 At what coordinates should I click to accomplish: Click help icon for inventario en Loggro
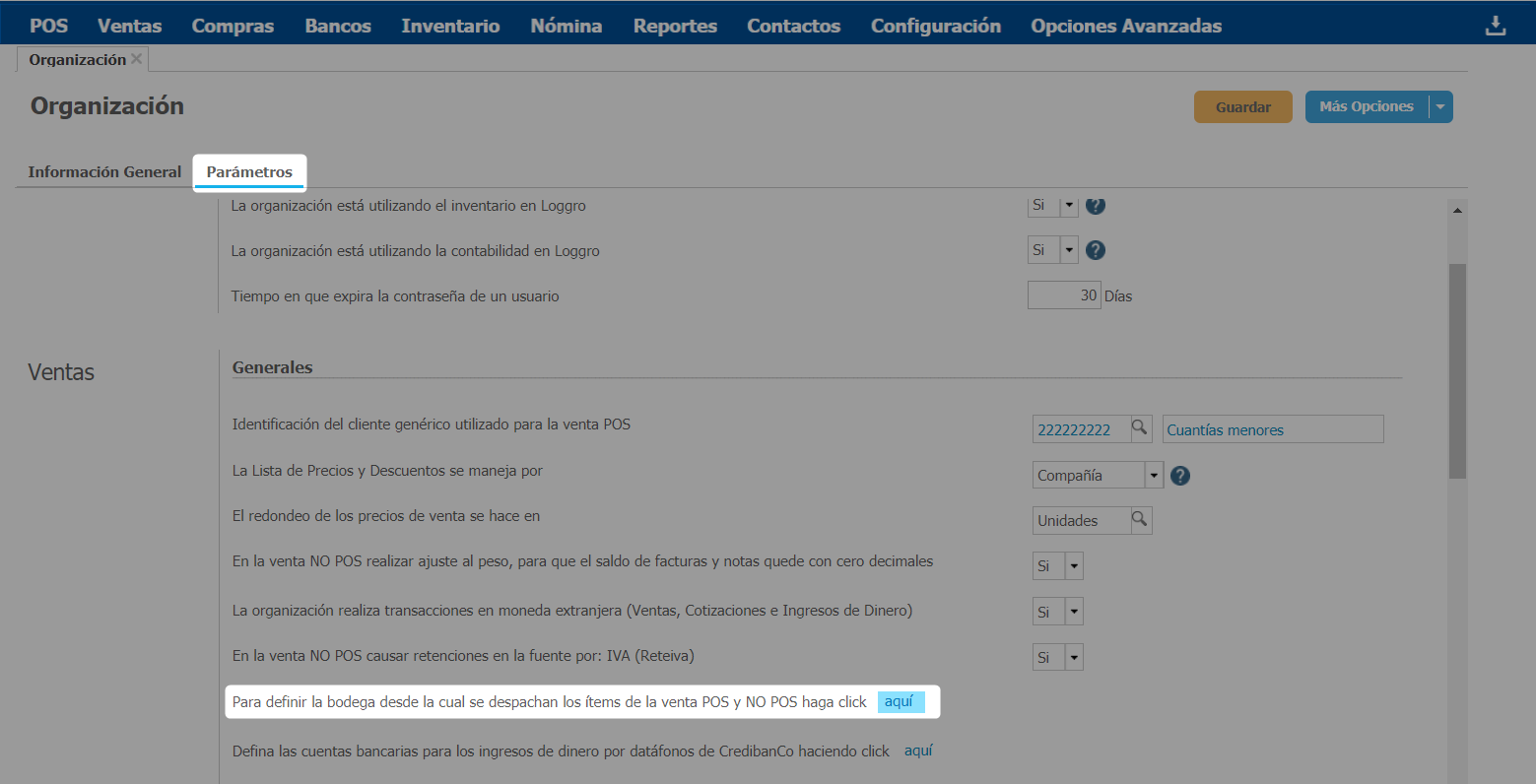pyautogui.click(x=1095, y=205)
